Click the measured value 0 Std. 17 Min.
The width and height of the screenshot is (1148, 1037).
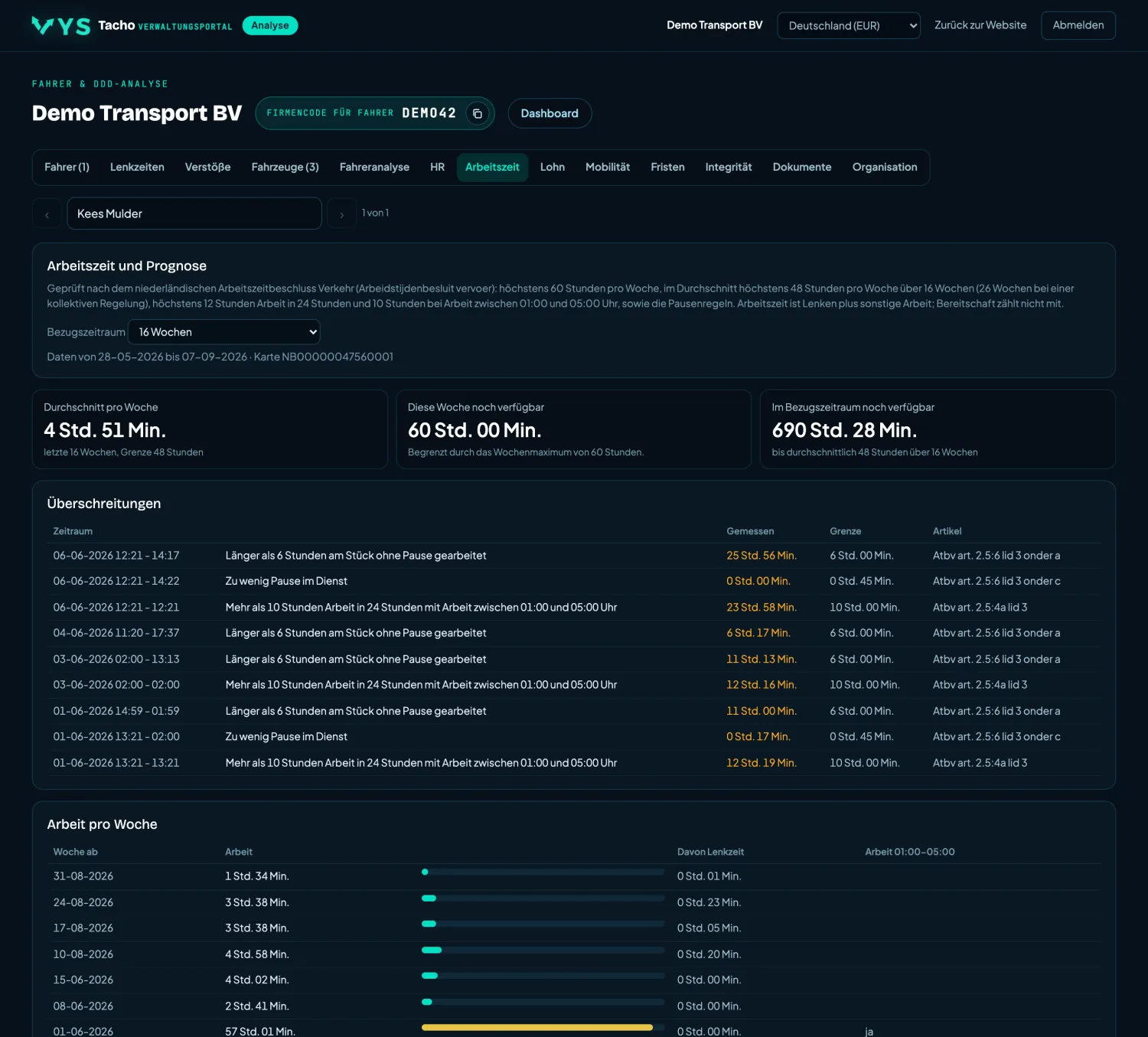pyautogui.click(x=758, y=737)
